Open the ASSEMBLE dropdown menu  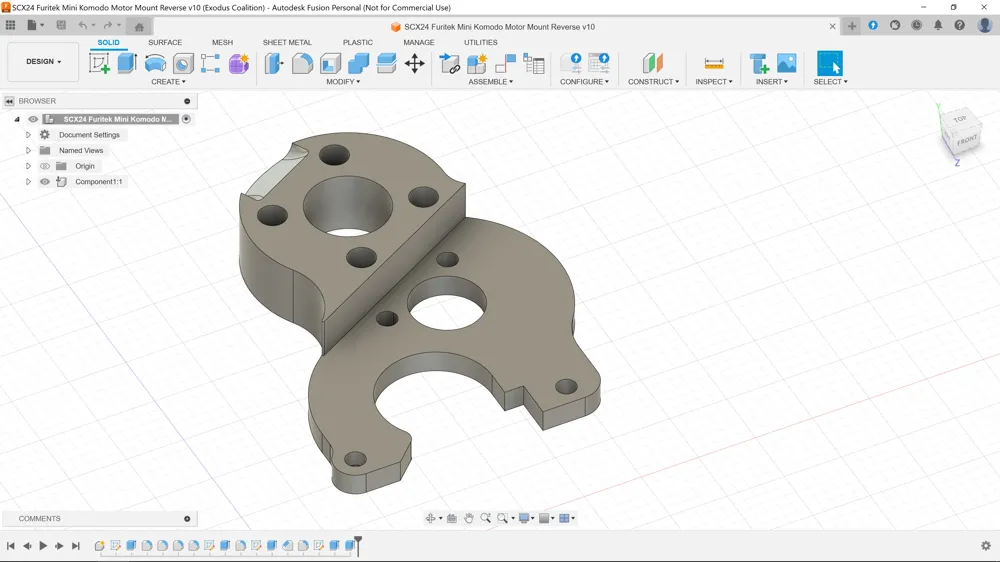(490, 82)
